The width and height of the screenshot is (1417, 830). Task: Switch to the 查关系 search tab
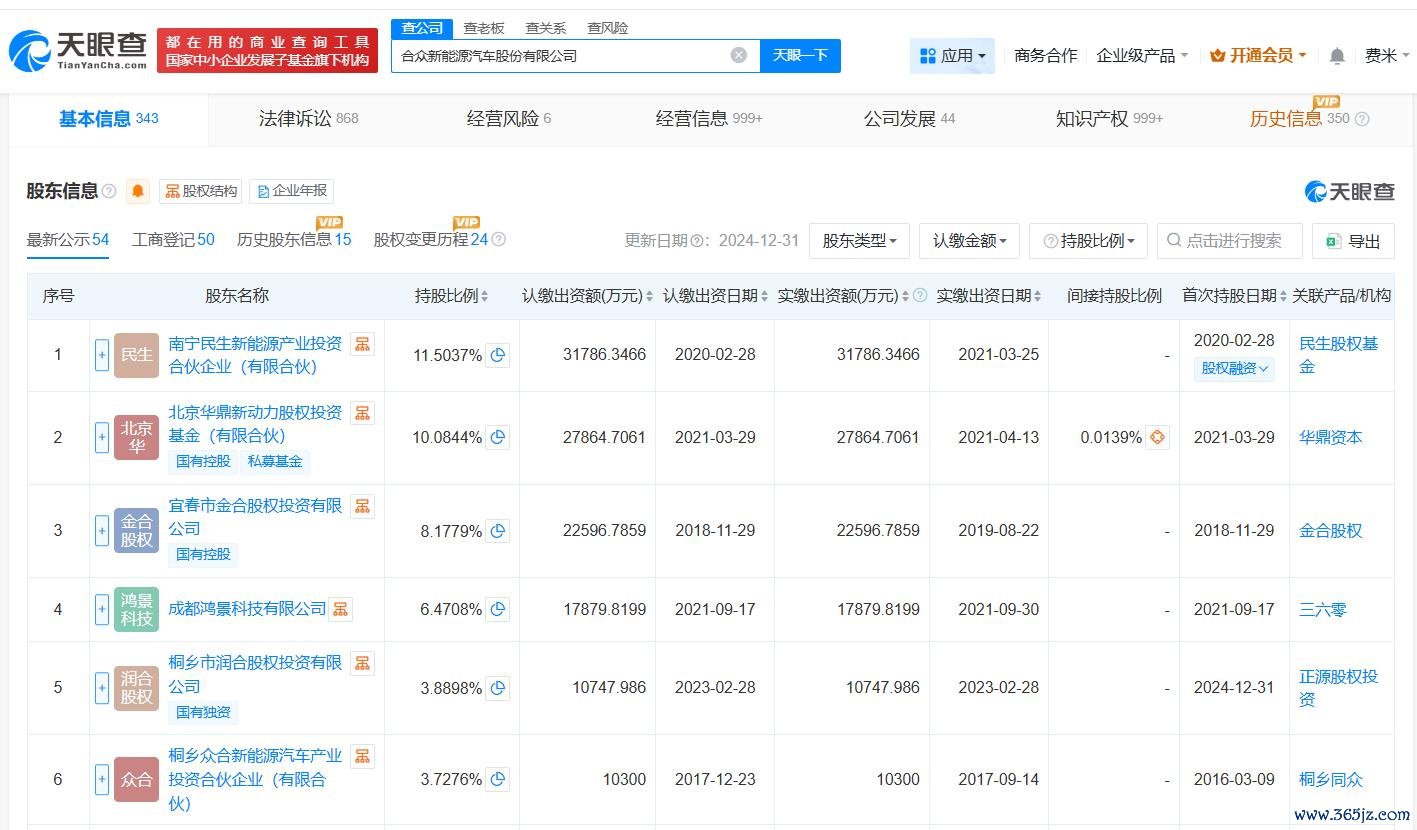pyautogui.click(x=546, y=28)
